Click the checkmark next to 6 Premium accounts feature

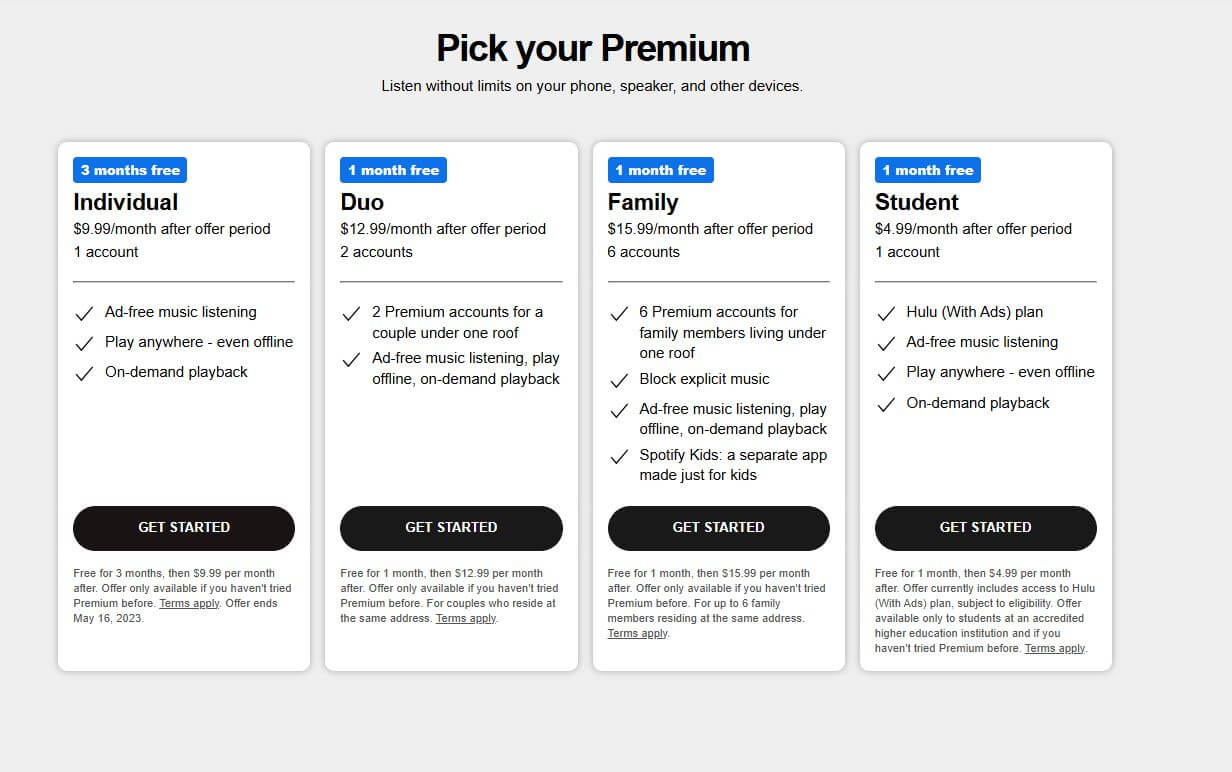[619, 313]
